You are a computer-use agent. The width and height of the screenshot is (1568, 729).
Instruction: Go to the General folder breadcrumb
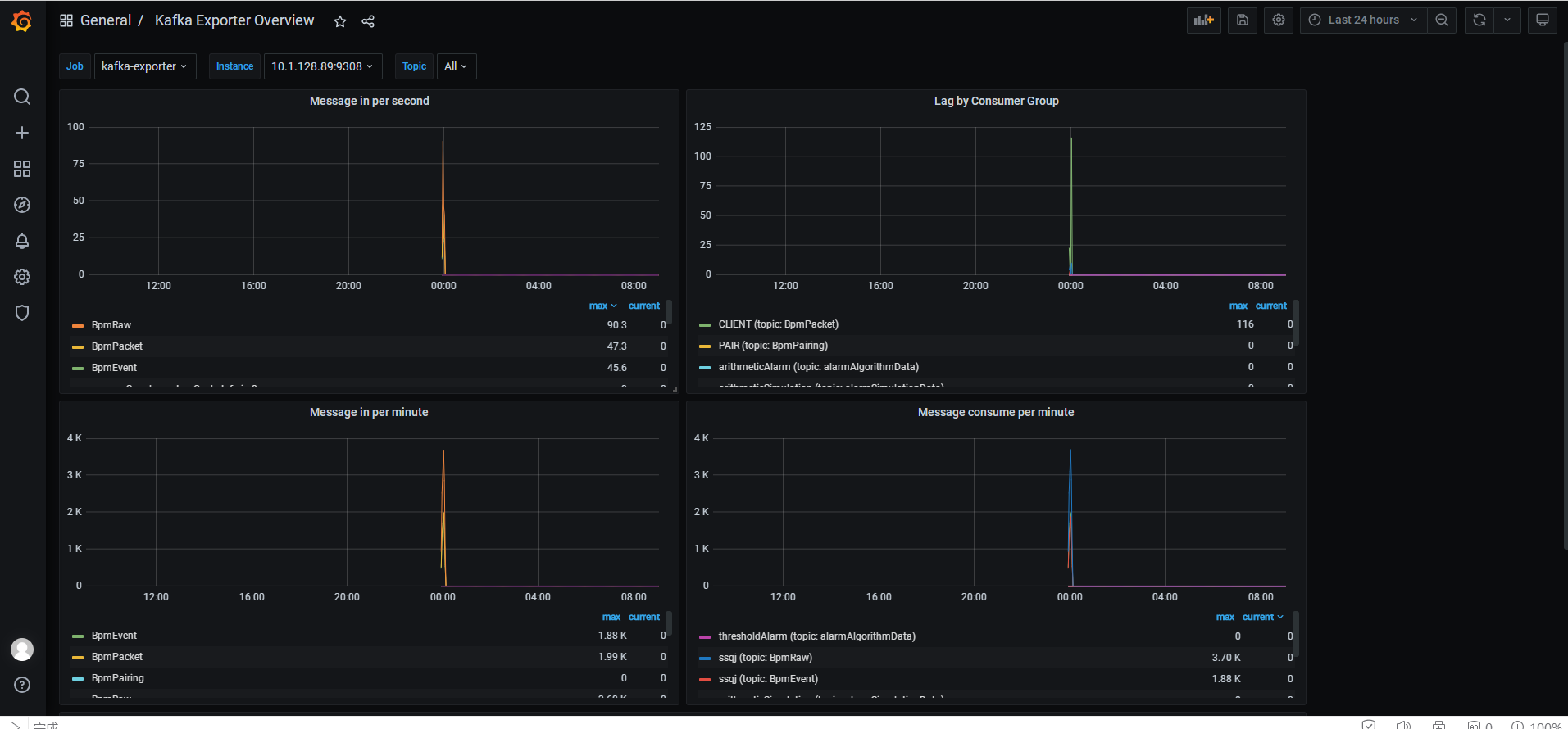point(106,20)
